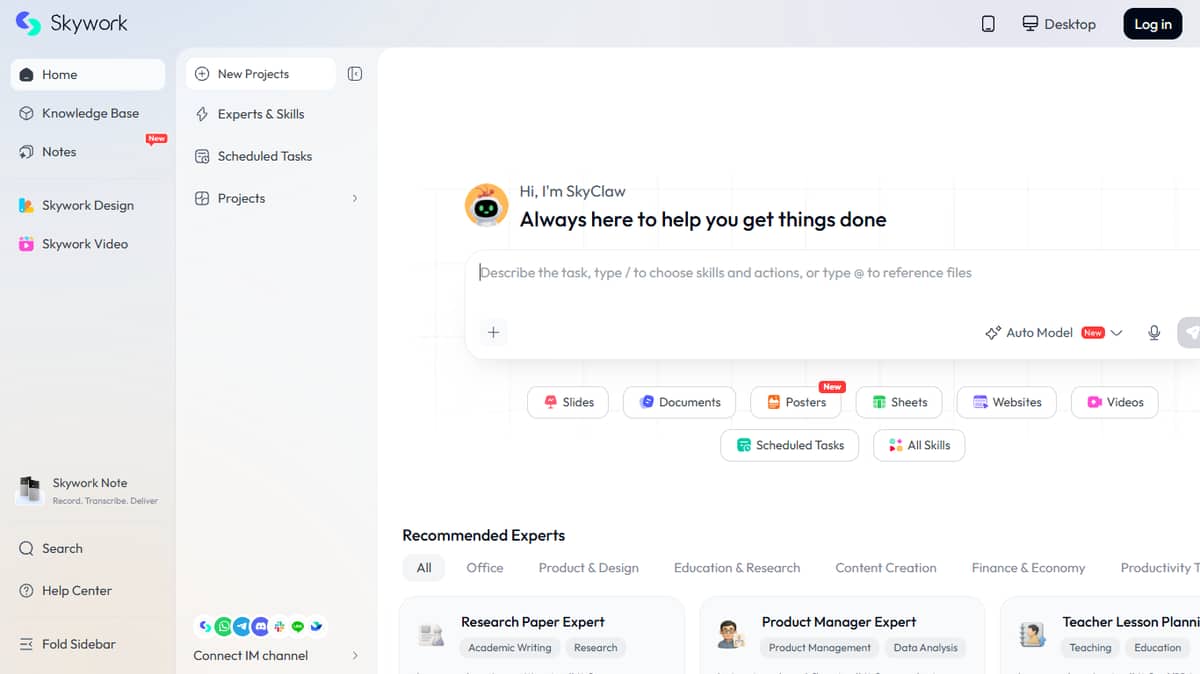The width and height of the screenshot is (1200, 674).
Task: Select the Scheduled Tasks chip
Action: pyautogui.click(x=790, y=445)
